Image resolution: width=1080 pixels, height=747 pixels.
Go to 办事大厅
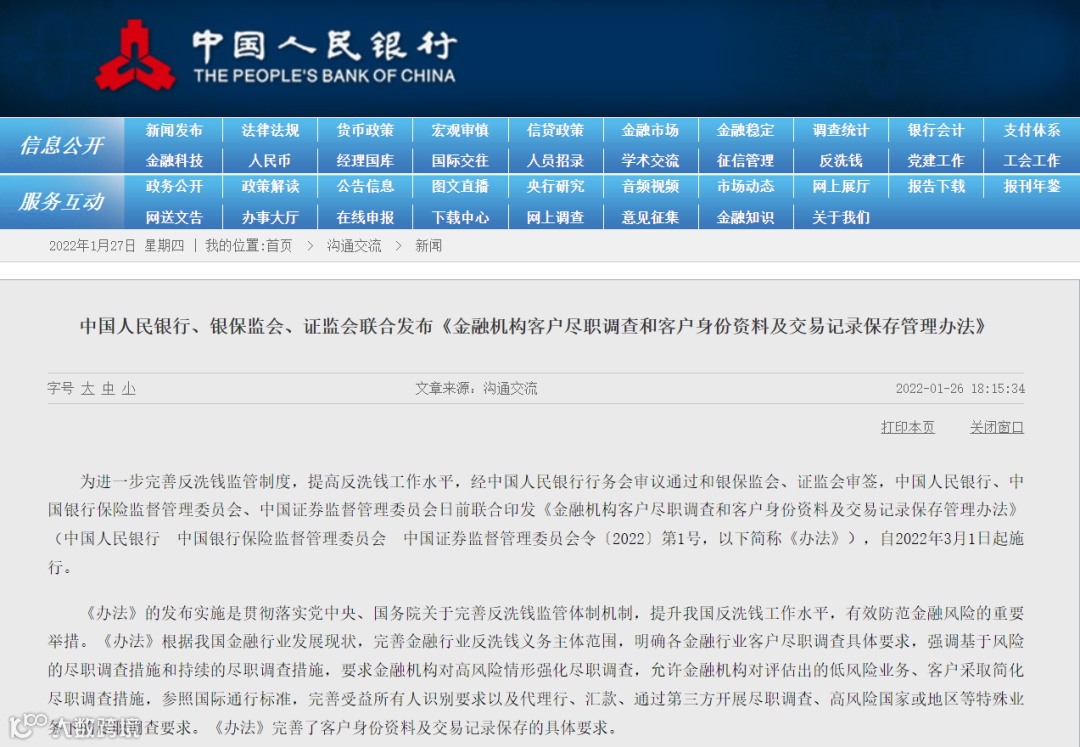[270, 218]
